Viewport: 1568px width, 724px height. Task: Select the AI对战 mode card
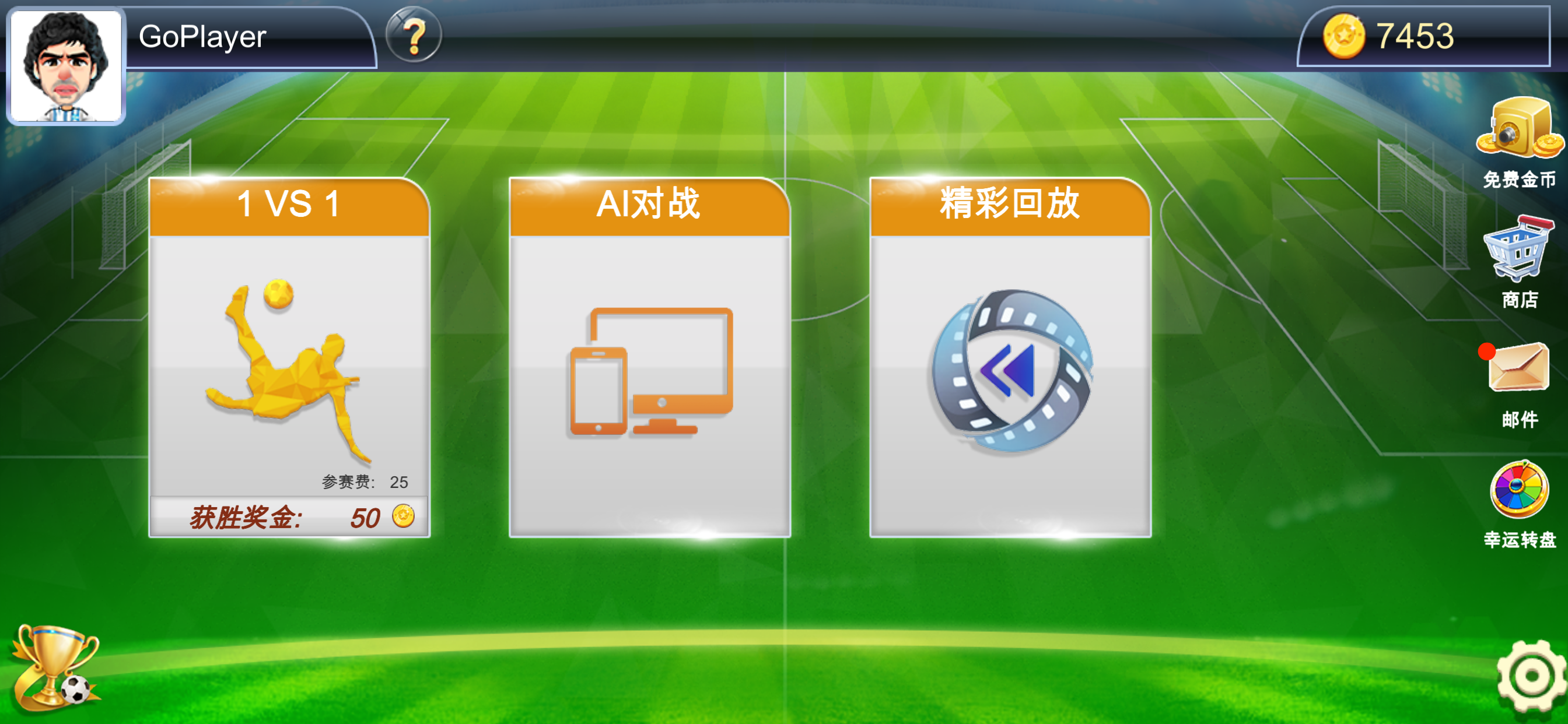tap(649, 357)
